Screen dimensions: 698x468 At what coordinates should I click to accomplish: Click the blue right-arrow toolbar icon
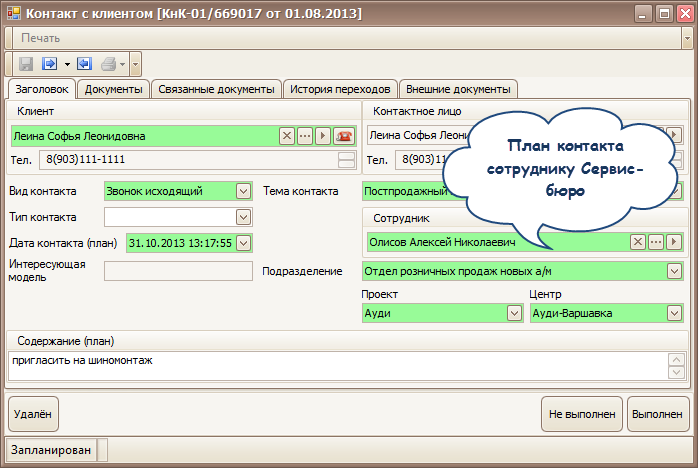coord(50,63)
